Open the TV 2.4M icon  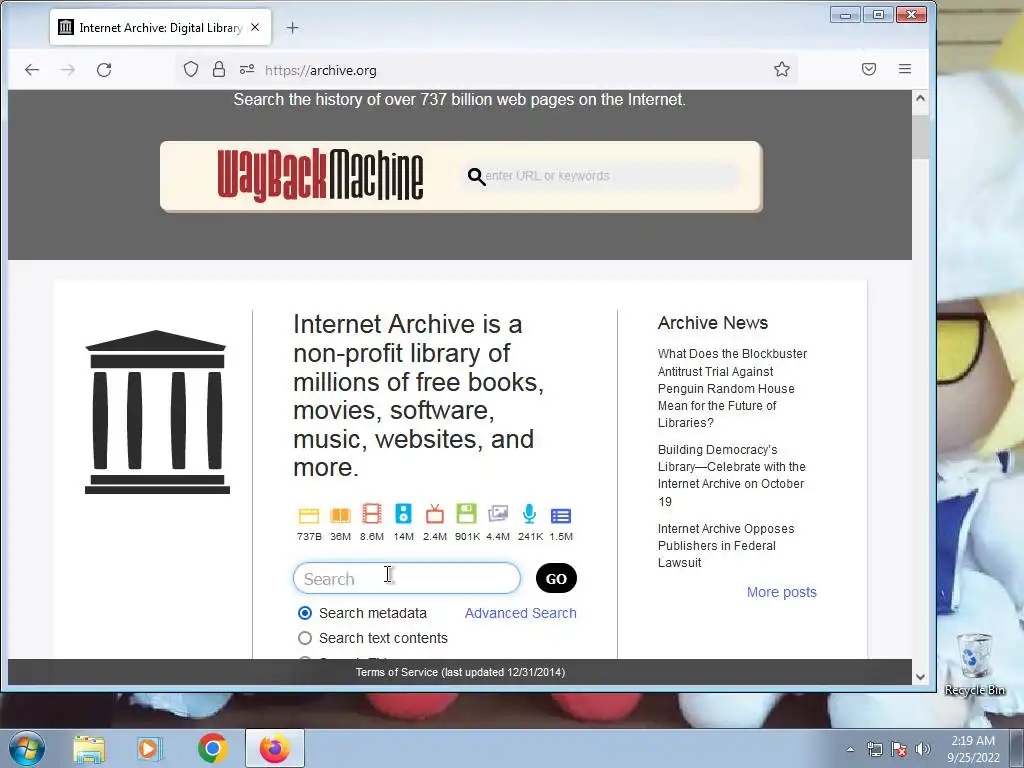point(434,514)
